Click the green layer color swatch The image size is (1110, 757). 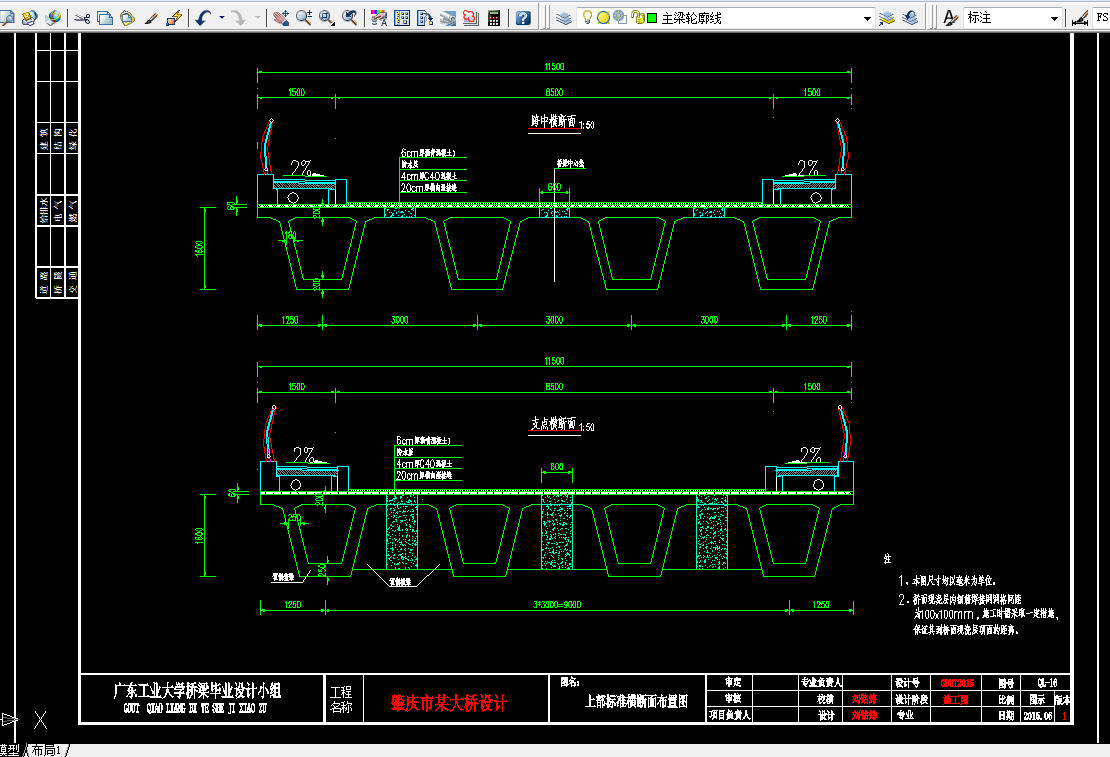point(652,18)
